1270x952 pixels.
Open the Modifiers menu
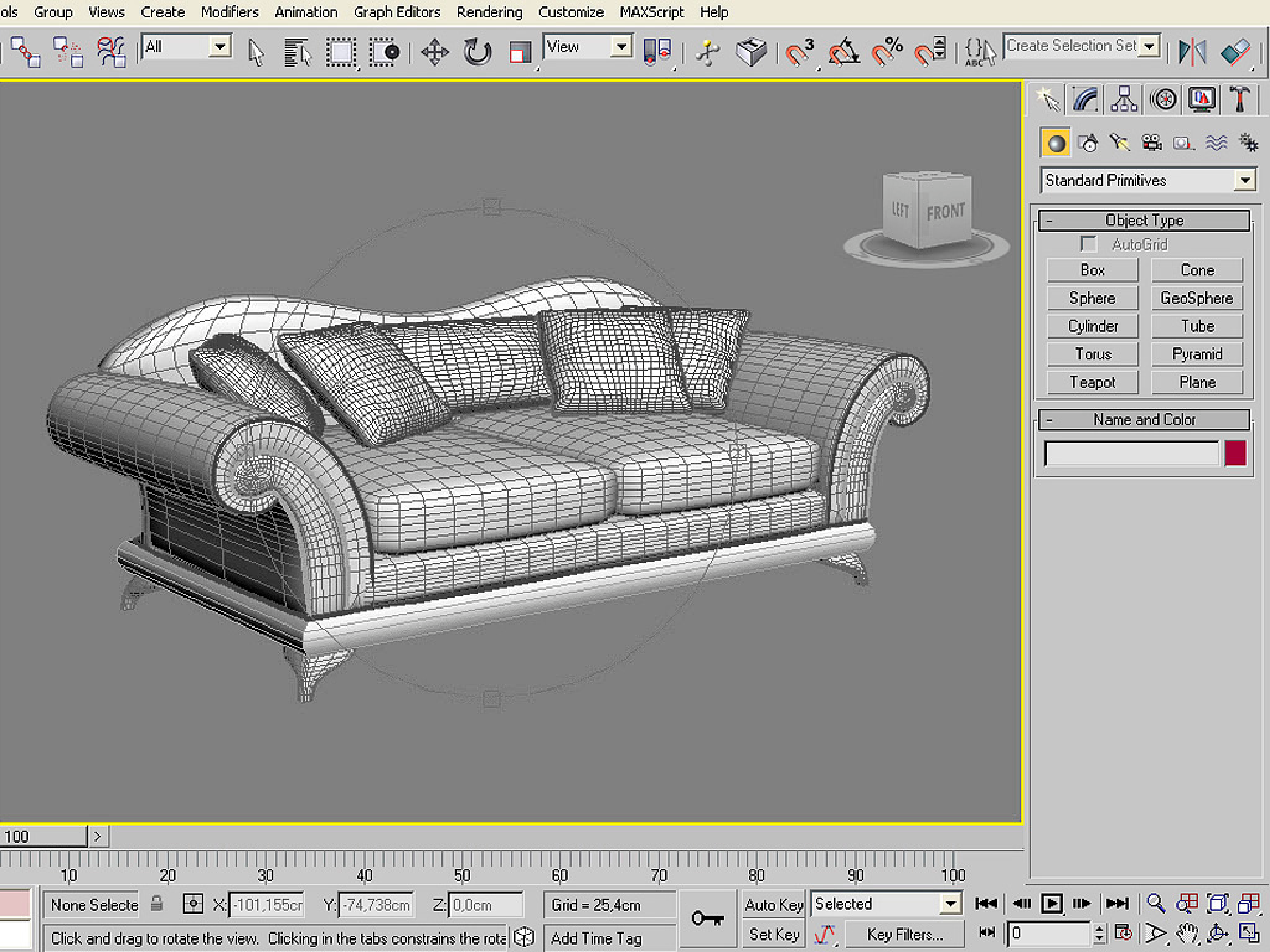point(230,12)
